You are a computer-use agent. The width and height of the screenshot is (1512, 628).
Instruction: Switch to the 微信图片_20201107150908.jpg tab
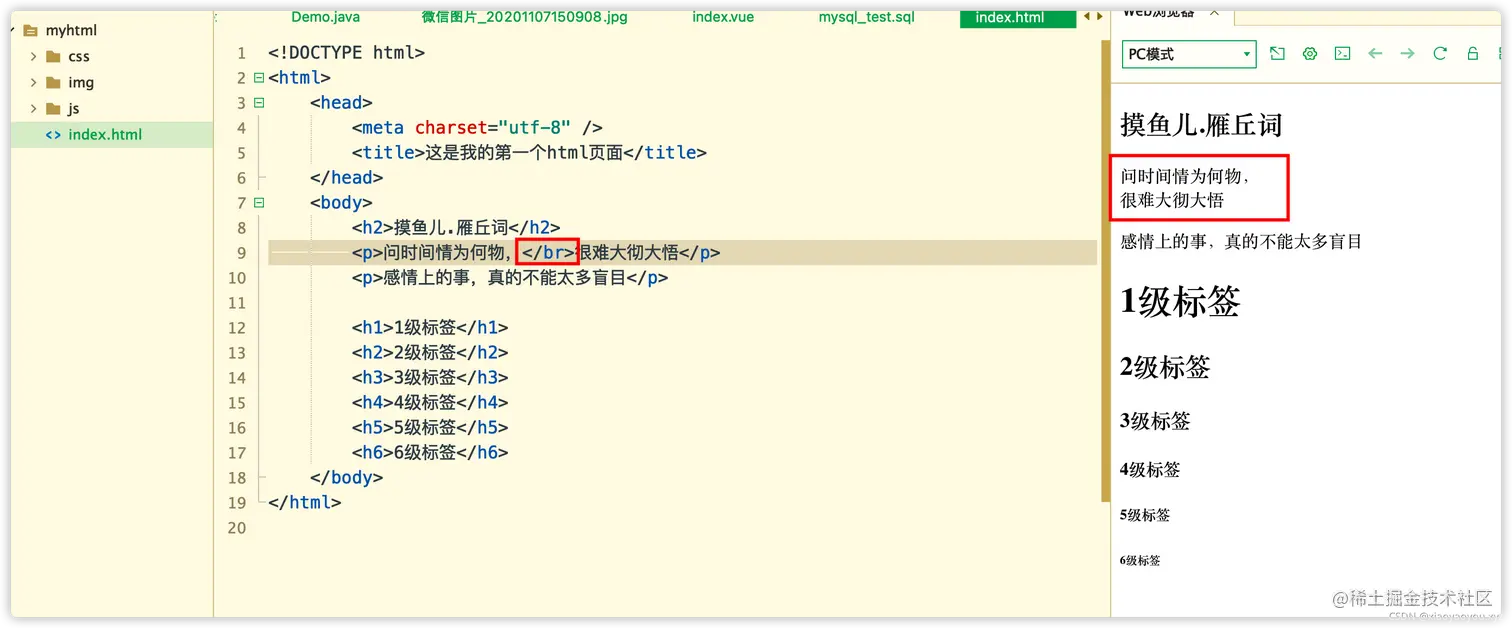click(525, 17)
